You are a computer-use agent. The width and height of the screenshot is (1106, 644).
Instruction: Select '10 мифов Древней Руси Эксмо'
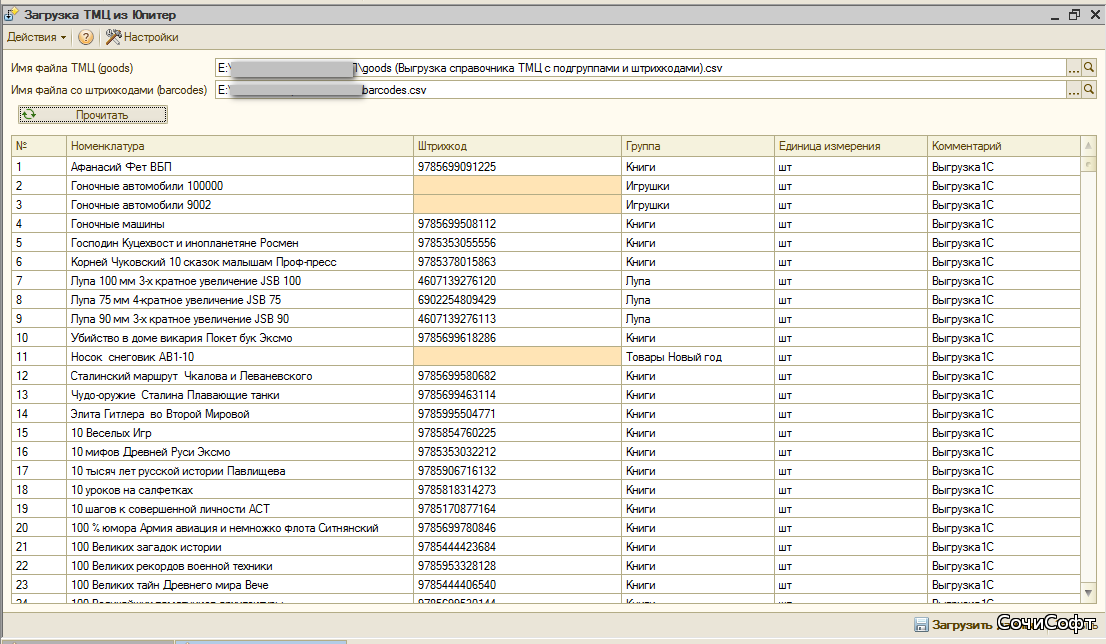tap(546, 453)
